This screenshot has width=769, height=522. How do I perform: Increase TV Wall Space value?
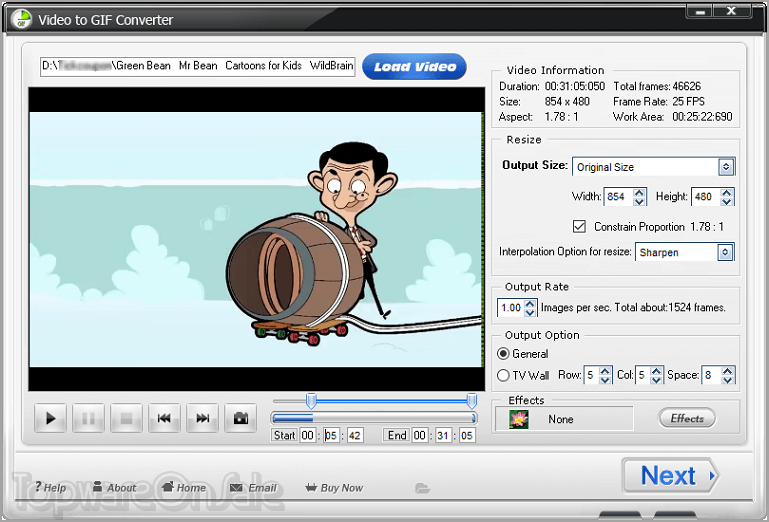[x=728, y=371]
